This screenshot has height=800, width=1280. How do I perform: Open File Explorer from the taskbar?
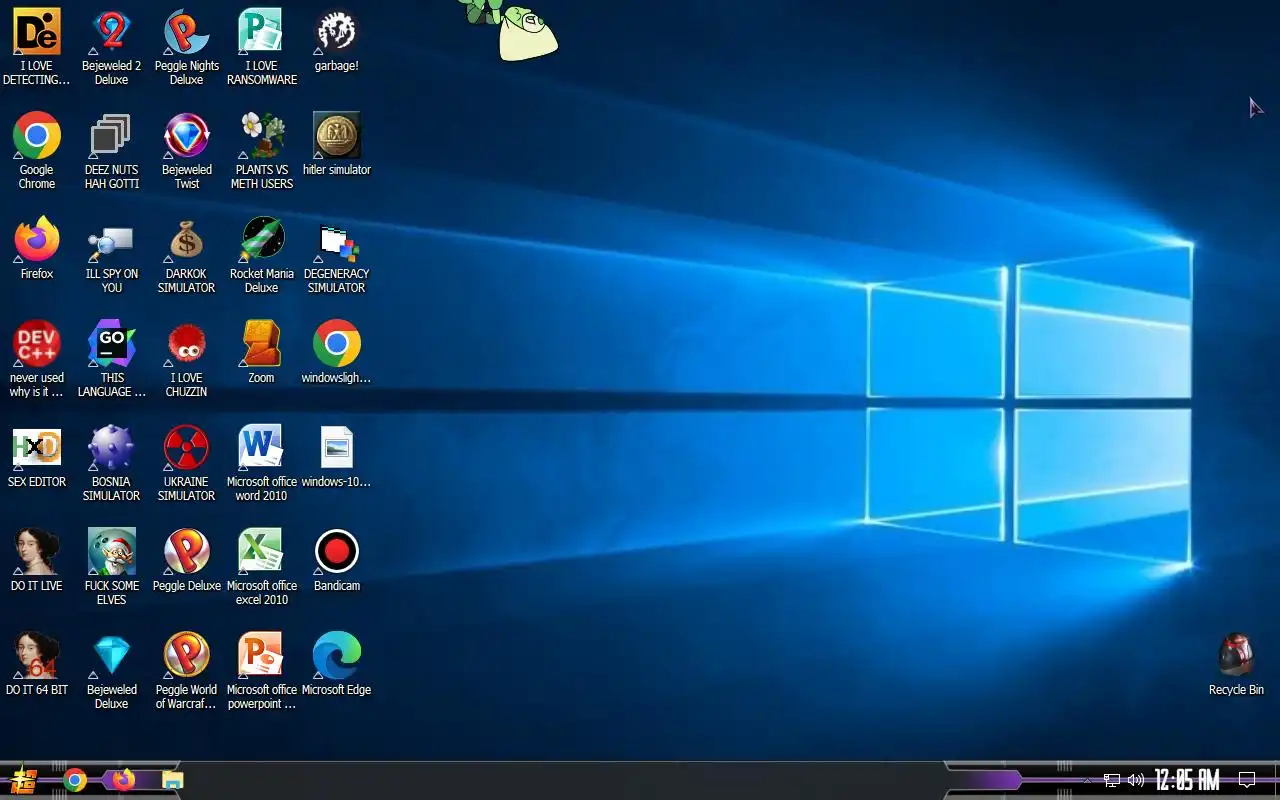click(173, 780)
